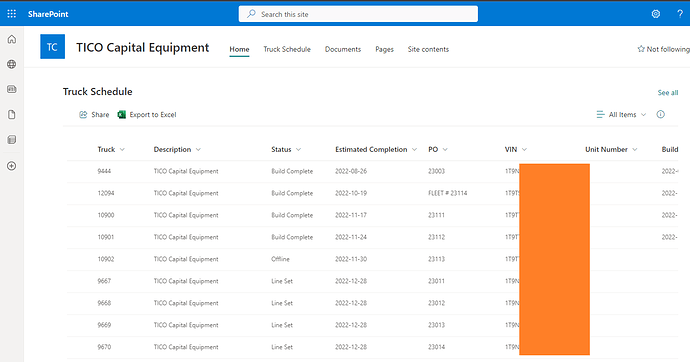The width and height of the screenshot is (690, 362).
Task: Expand the All Items view dropdown
Action: [621, 114]
